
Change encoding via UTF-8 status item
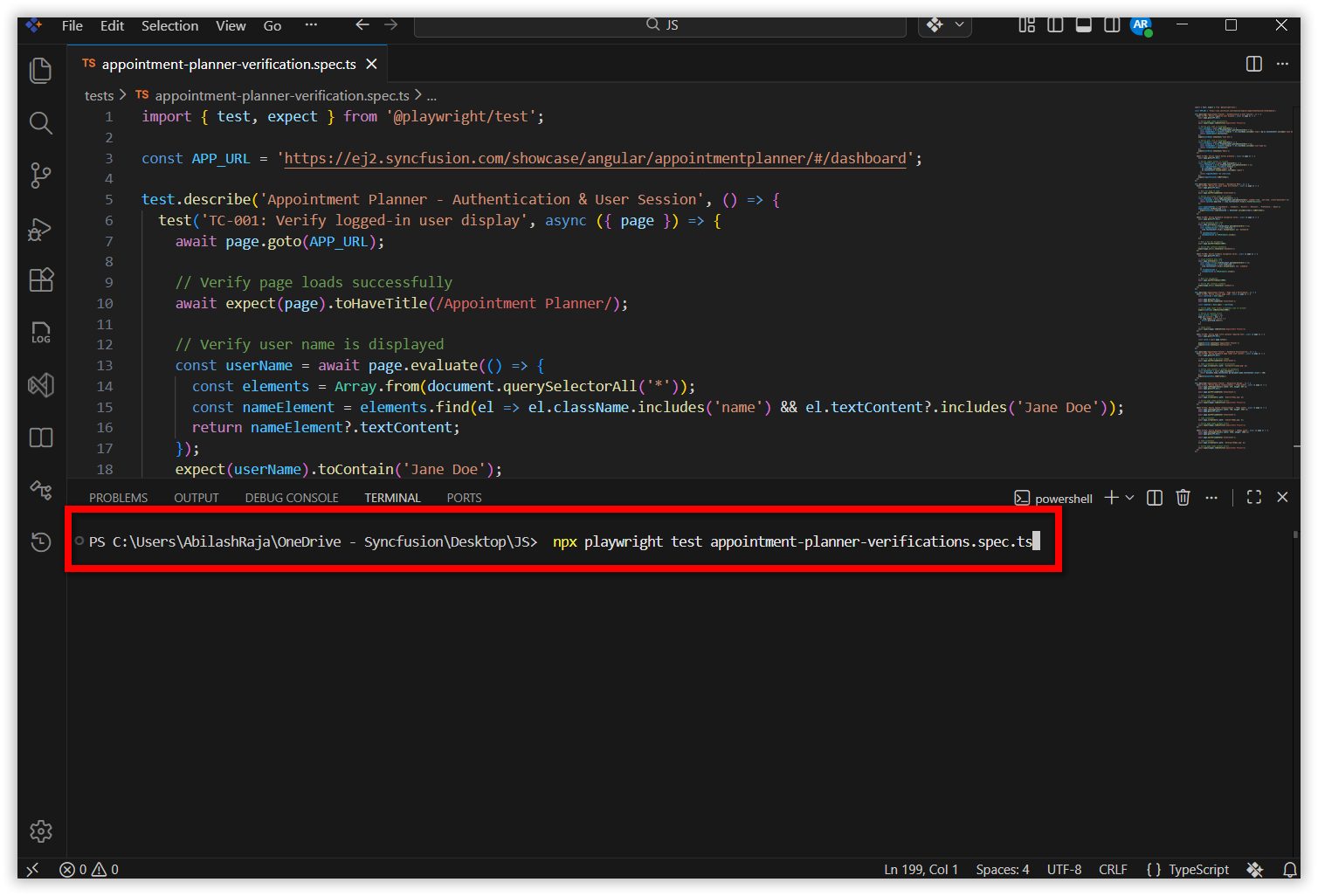coord(1064,870)
